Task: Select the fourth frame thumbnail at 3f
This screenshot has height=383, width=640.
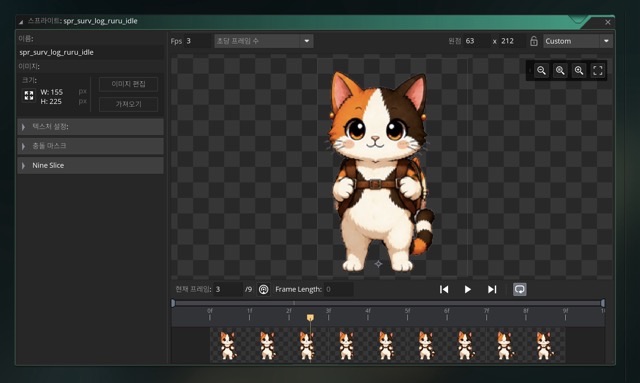Action: point(349,345)
